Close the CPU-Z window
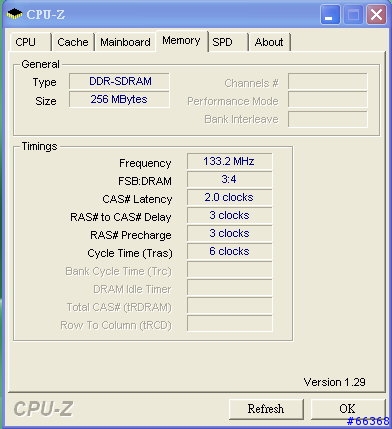Screen dimensions: 392x429 pyautogui.click(x=376, y=15)
